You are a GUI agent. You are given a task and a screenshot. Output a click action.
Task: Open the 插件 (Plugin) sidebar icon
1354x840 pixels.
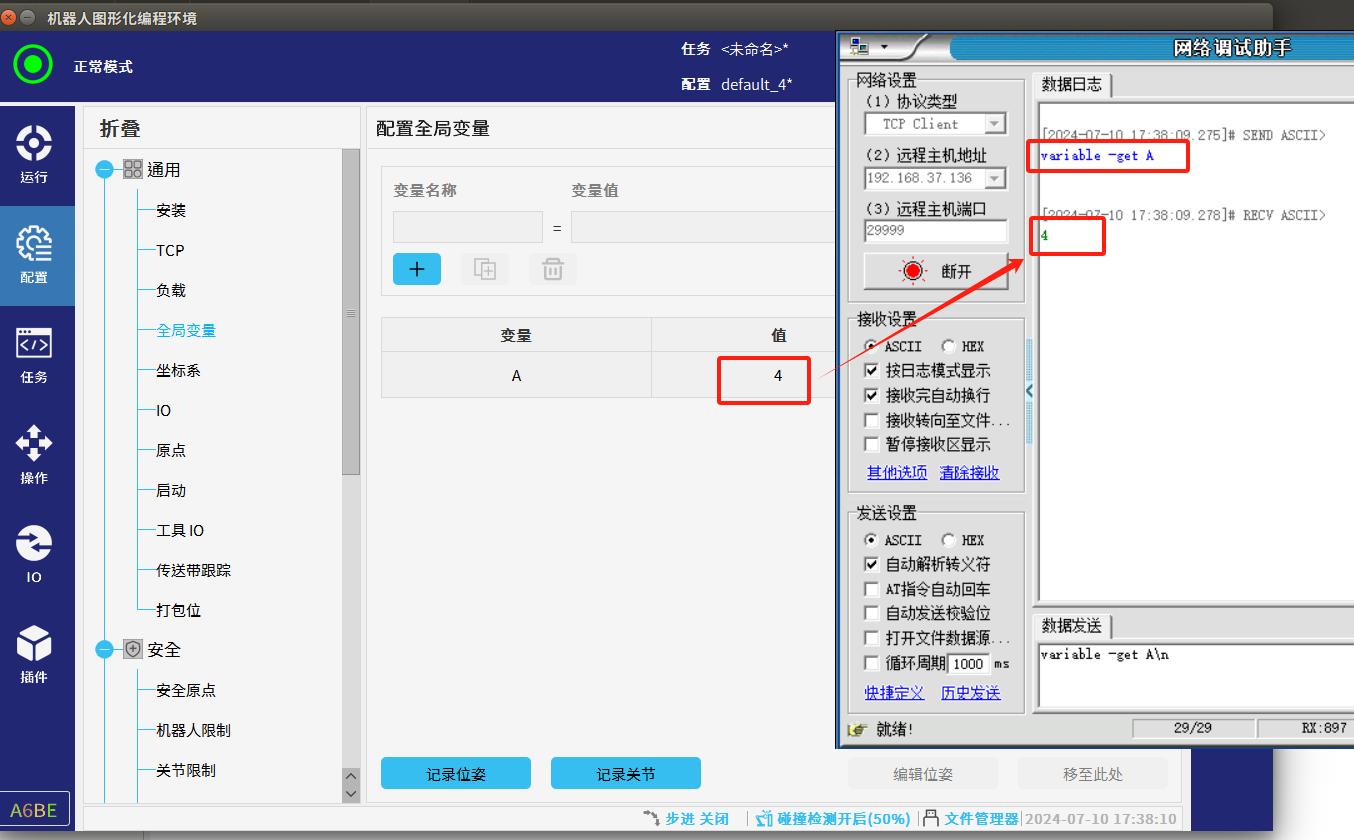click(x=34, y=655)
